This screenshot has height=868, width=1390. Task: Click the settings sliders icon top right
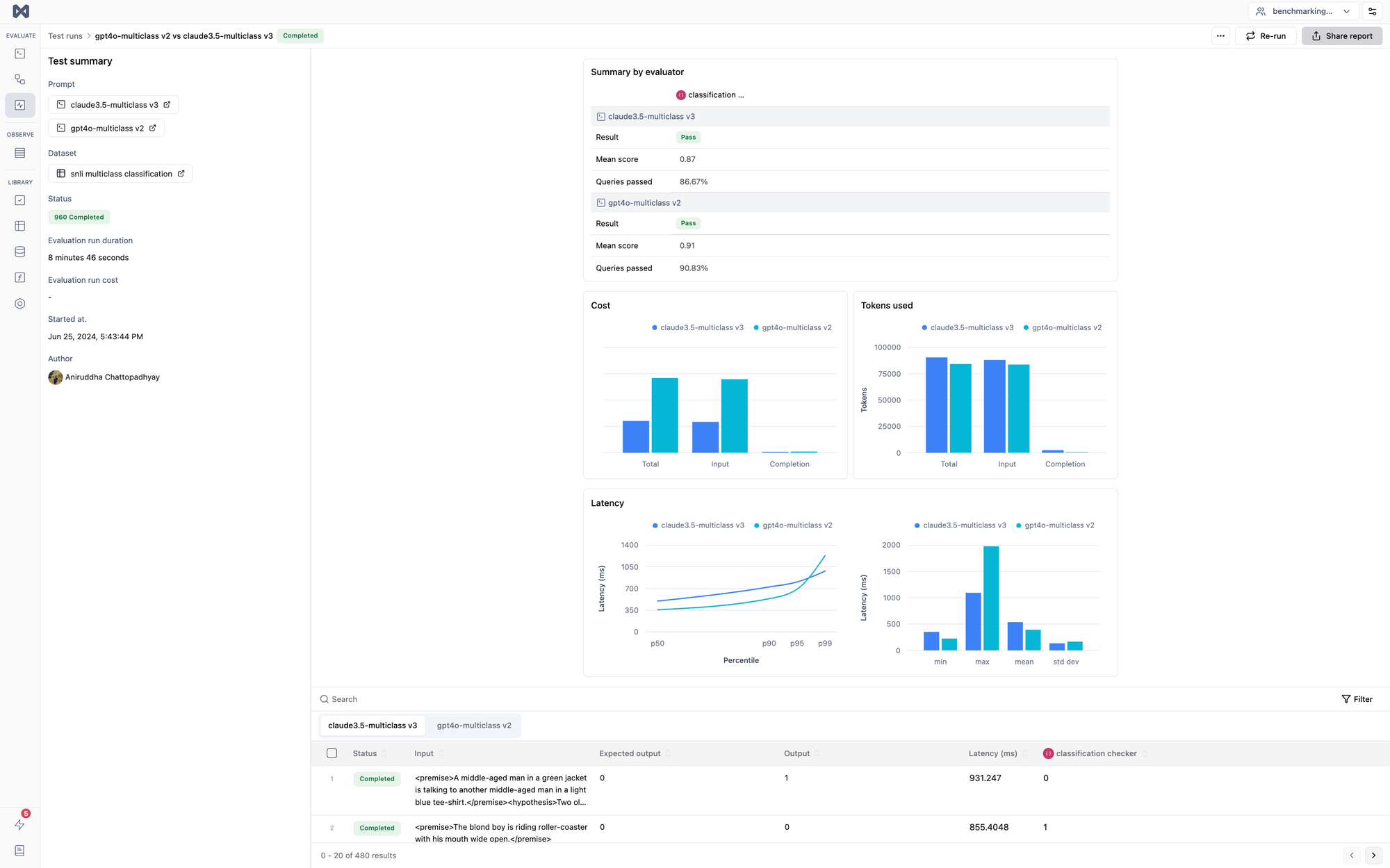[x=1373, y=11]
